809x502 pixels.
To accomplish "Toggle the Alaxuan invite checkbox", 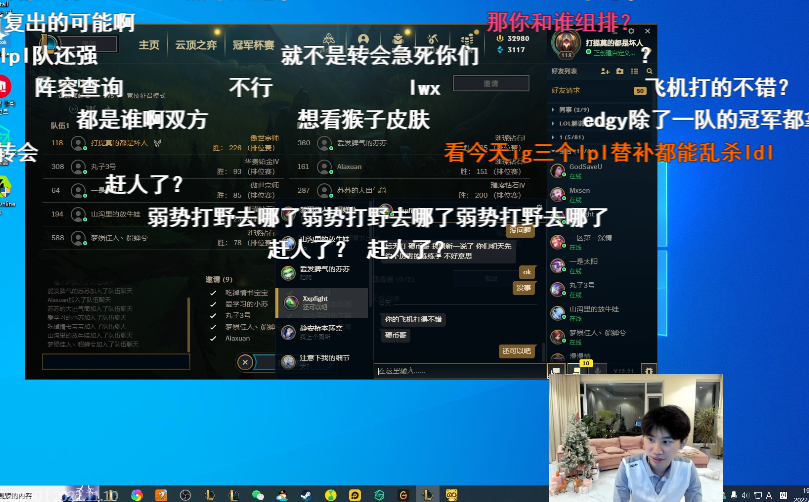I will [213, 338].
